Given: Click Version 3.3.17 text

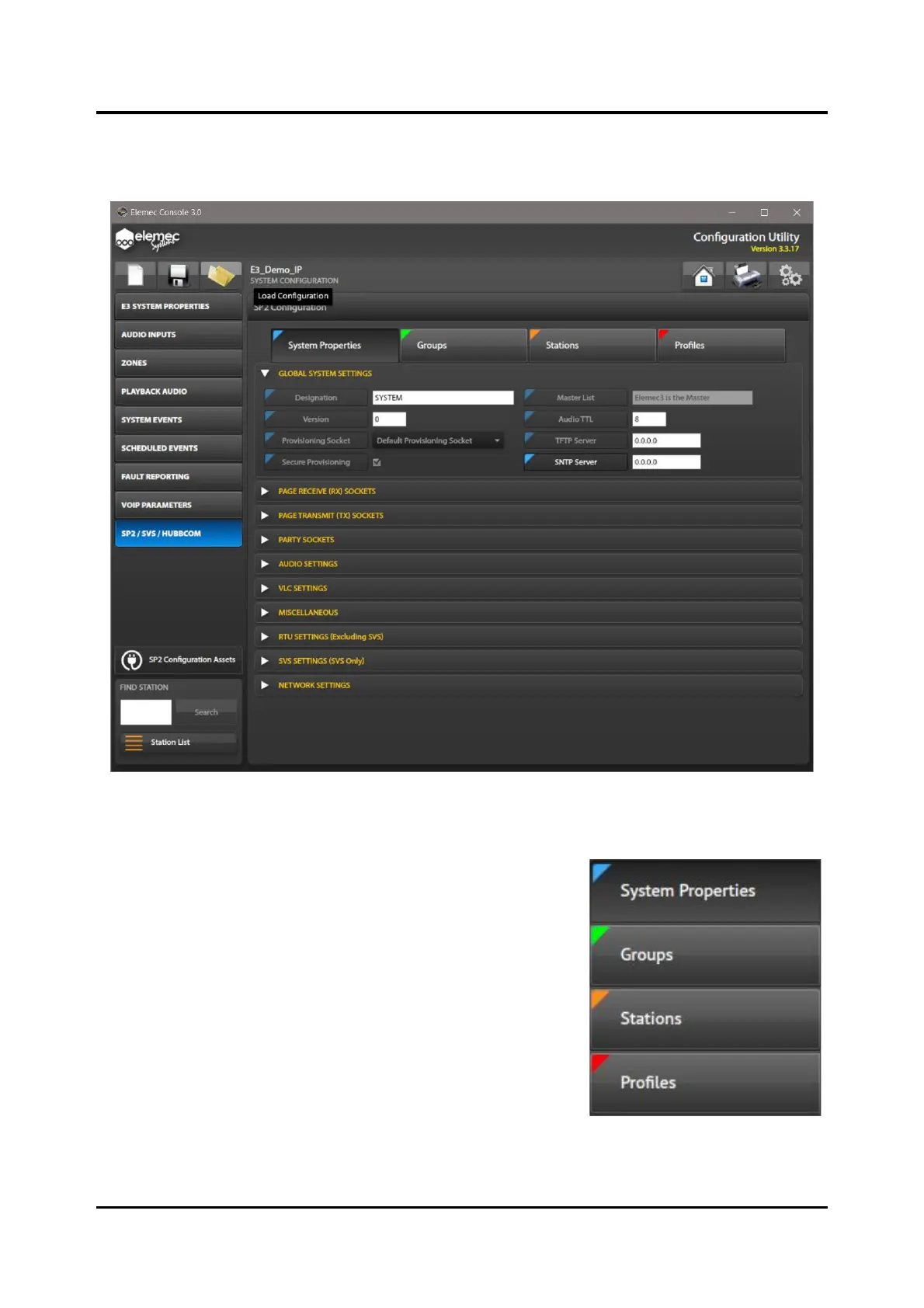Looking at the screenshot, I should tap(774, 249).
